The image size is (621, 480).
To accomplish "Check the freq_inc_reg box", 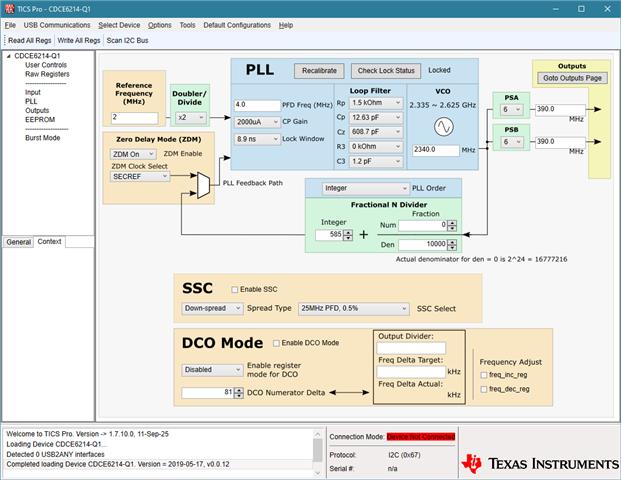I will [x=484, y=375].
